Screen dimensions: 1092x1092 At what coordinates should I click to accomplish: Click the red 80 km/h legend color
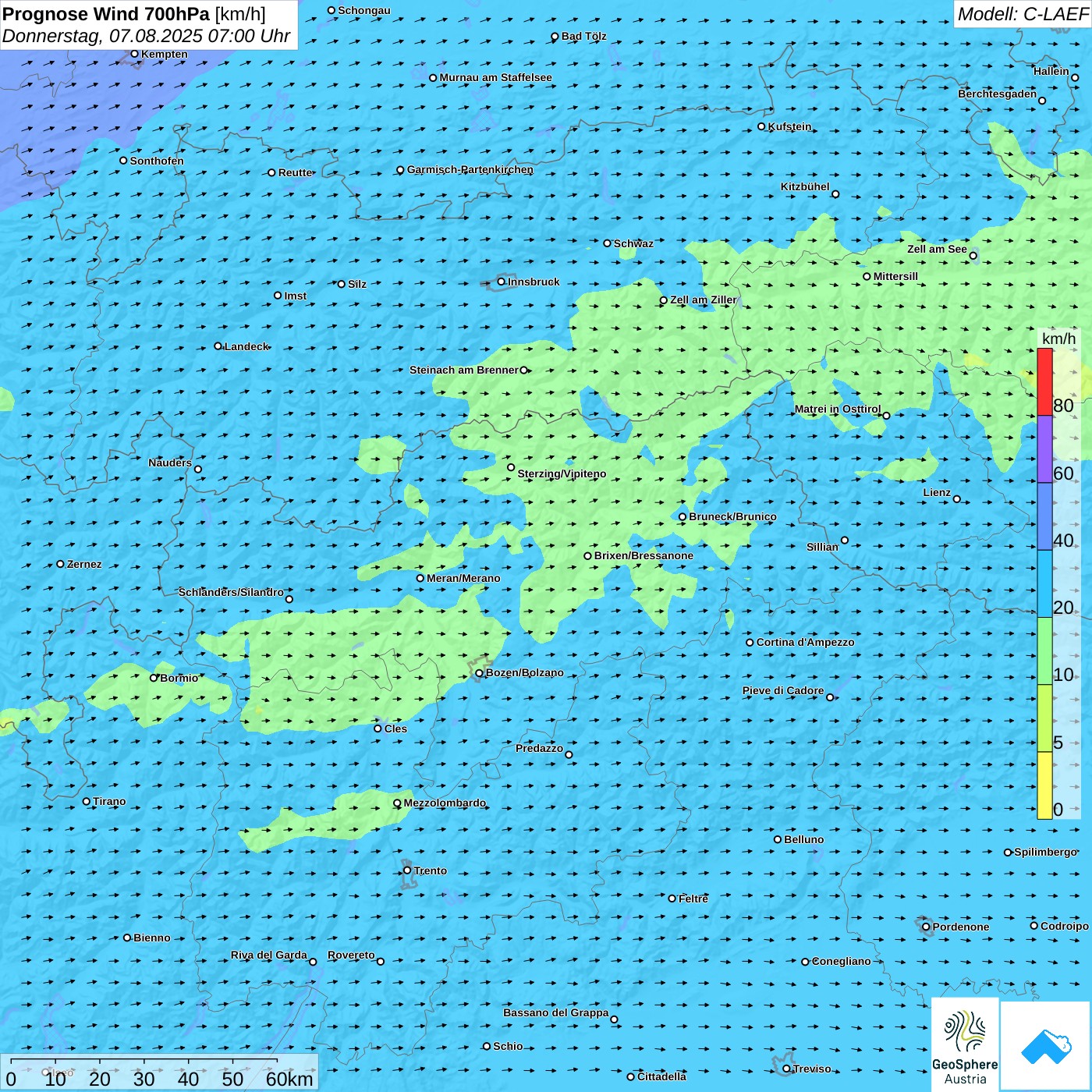(1044, 382)
